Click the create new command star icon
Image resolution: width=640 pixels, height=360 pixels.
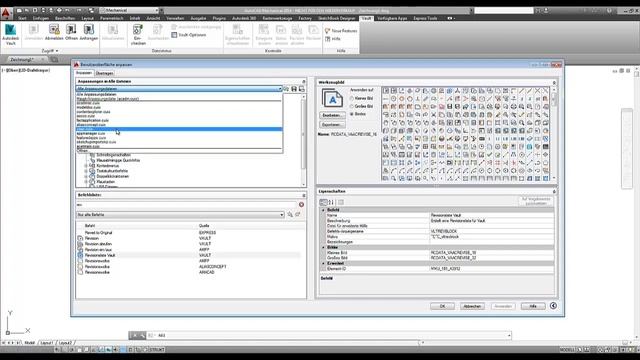[x=298, y=214]
